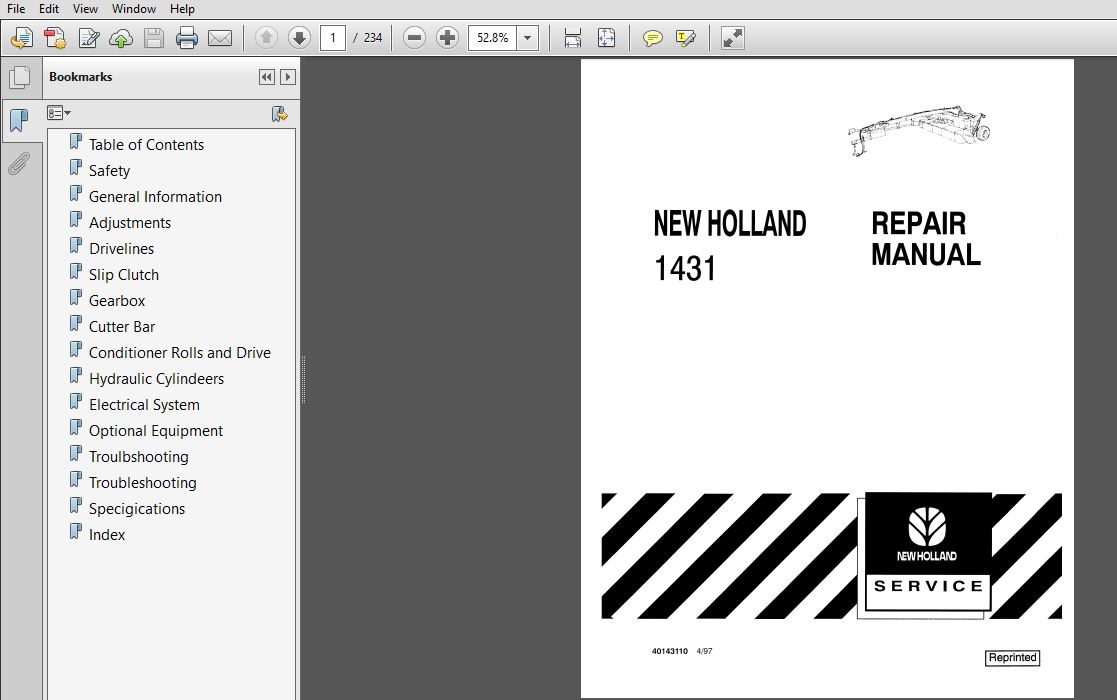Open the Cutter Bar bookmark
Screen dimensions: 1117x700
point(122,327)
